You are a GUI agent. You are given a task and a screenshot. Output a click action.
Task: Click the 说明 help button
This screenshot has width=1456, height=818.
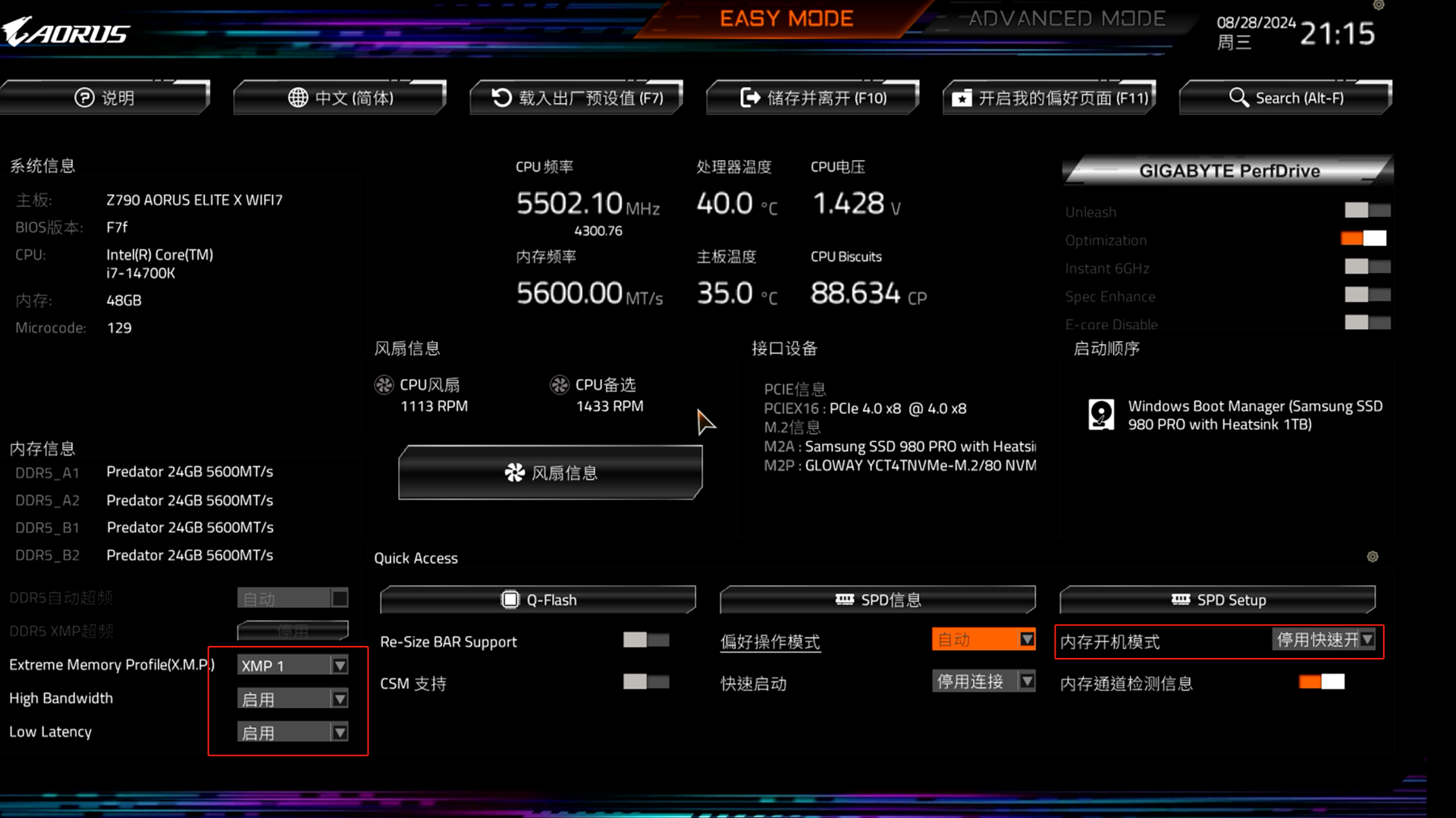(105, 98)
